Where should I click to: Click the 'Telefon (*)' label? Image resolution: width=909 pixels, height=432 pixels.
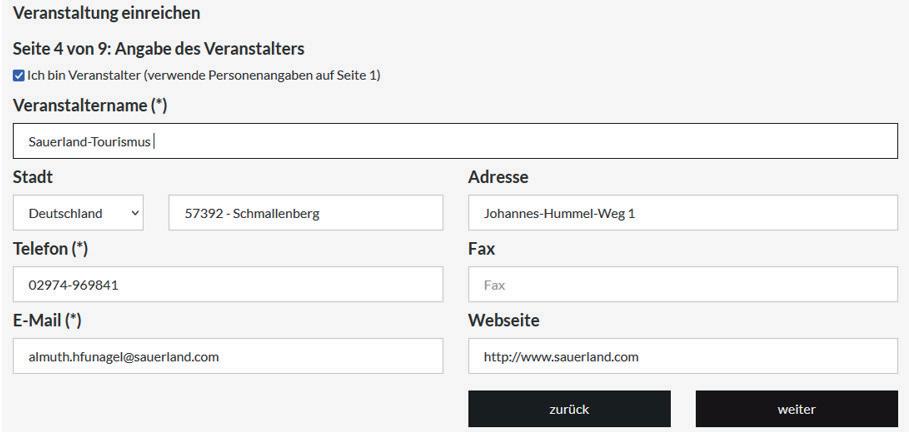pos(50,249)
